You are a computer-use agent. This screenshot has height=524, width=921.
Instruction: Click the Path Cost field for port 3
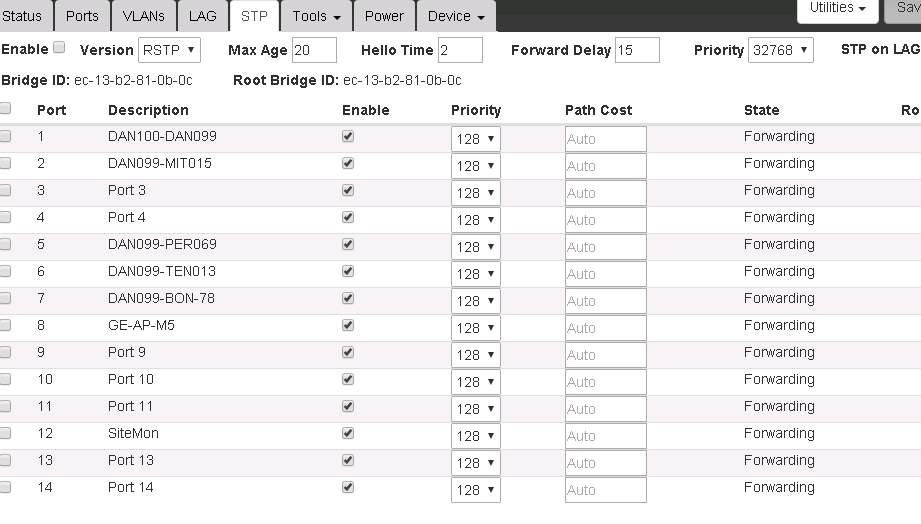pos(605,193)
